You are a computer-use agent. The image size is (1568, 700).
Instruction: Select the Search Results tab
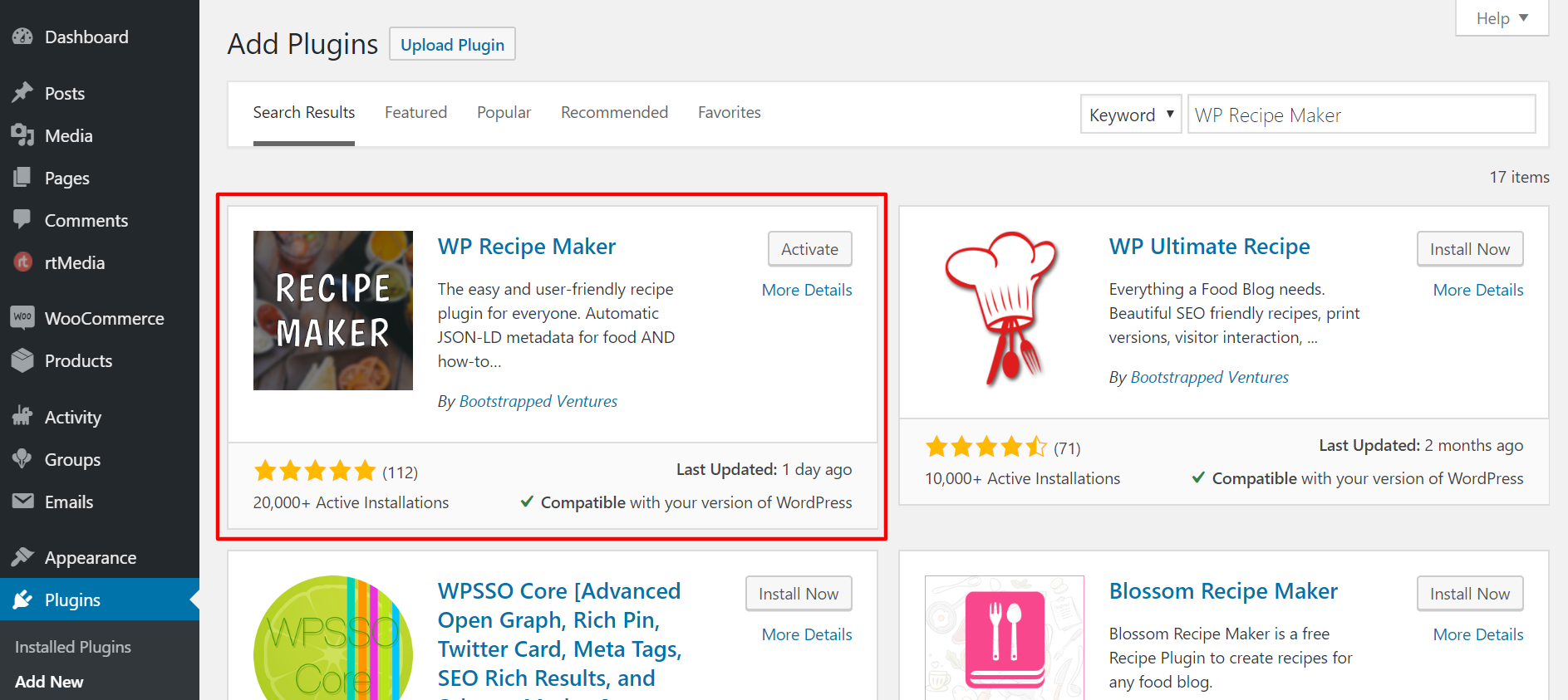pos(304,112)
